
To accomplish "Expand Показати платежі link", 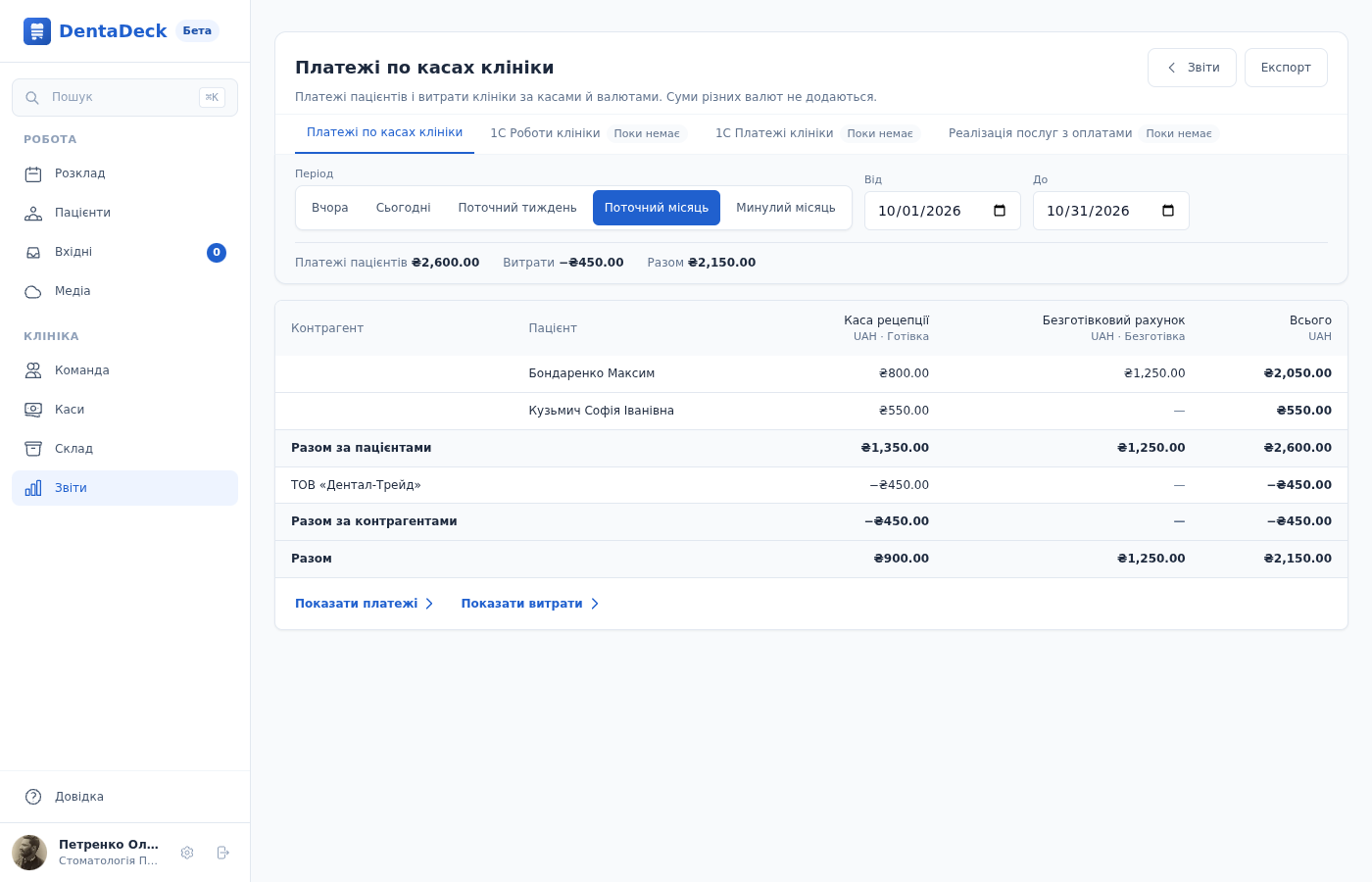I will pyautogui.click(x=365, y=604).
